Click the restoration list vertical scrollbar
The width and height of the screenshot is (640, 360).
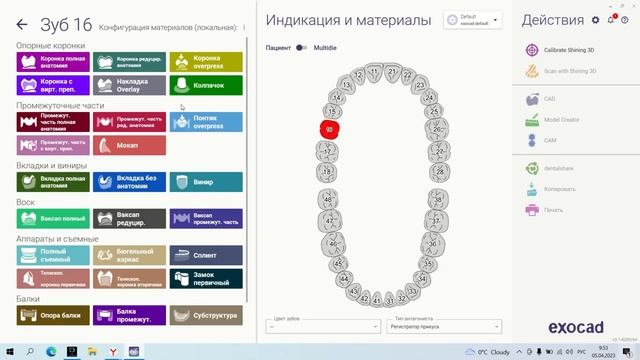click(x=246, y=169)
